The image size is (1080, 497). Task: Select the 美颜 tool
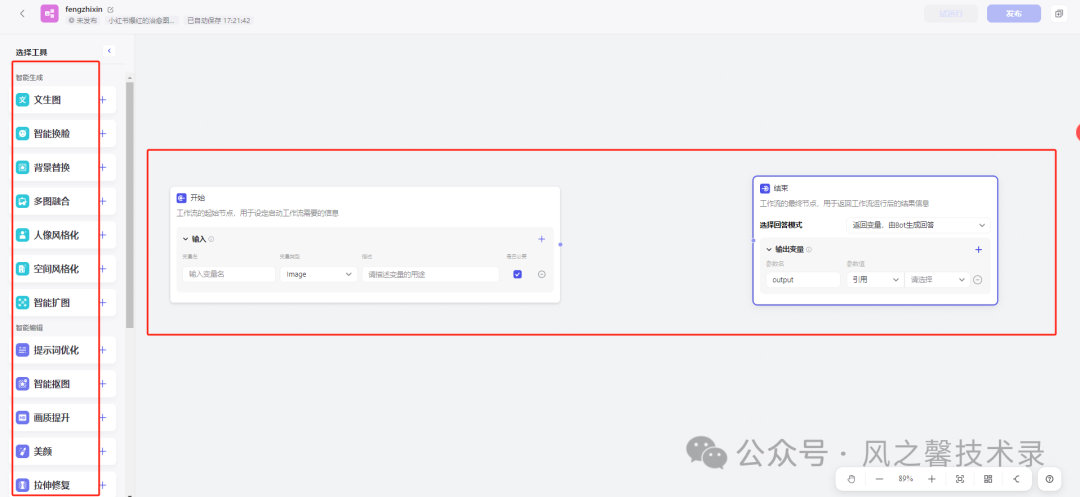55,452
